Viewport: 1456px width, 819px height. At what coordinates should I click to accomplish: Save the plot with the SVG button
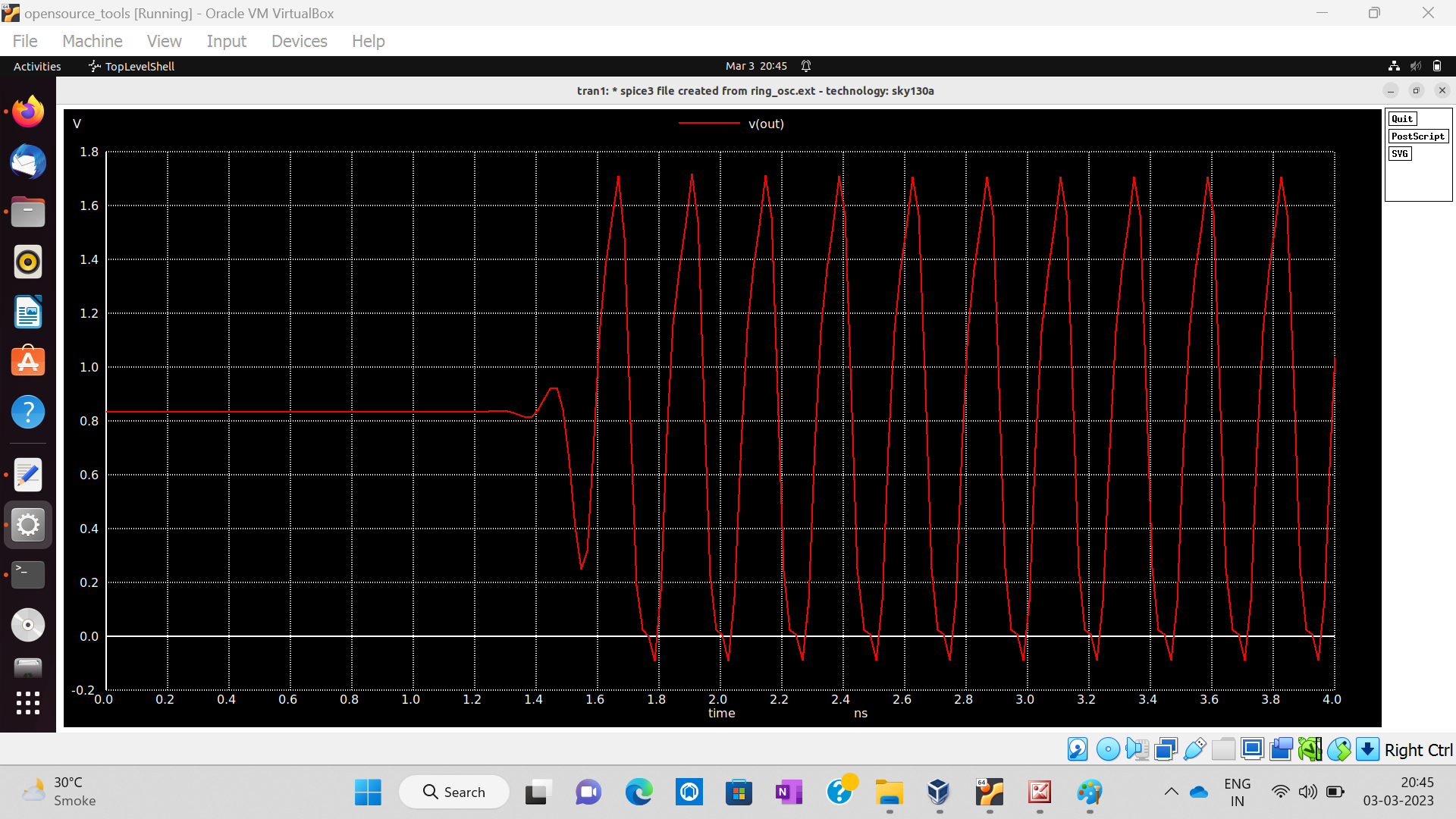click(x=1400, y=154)
